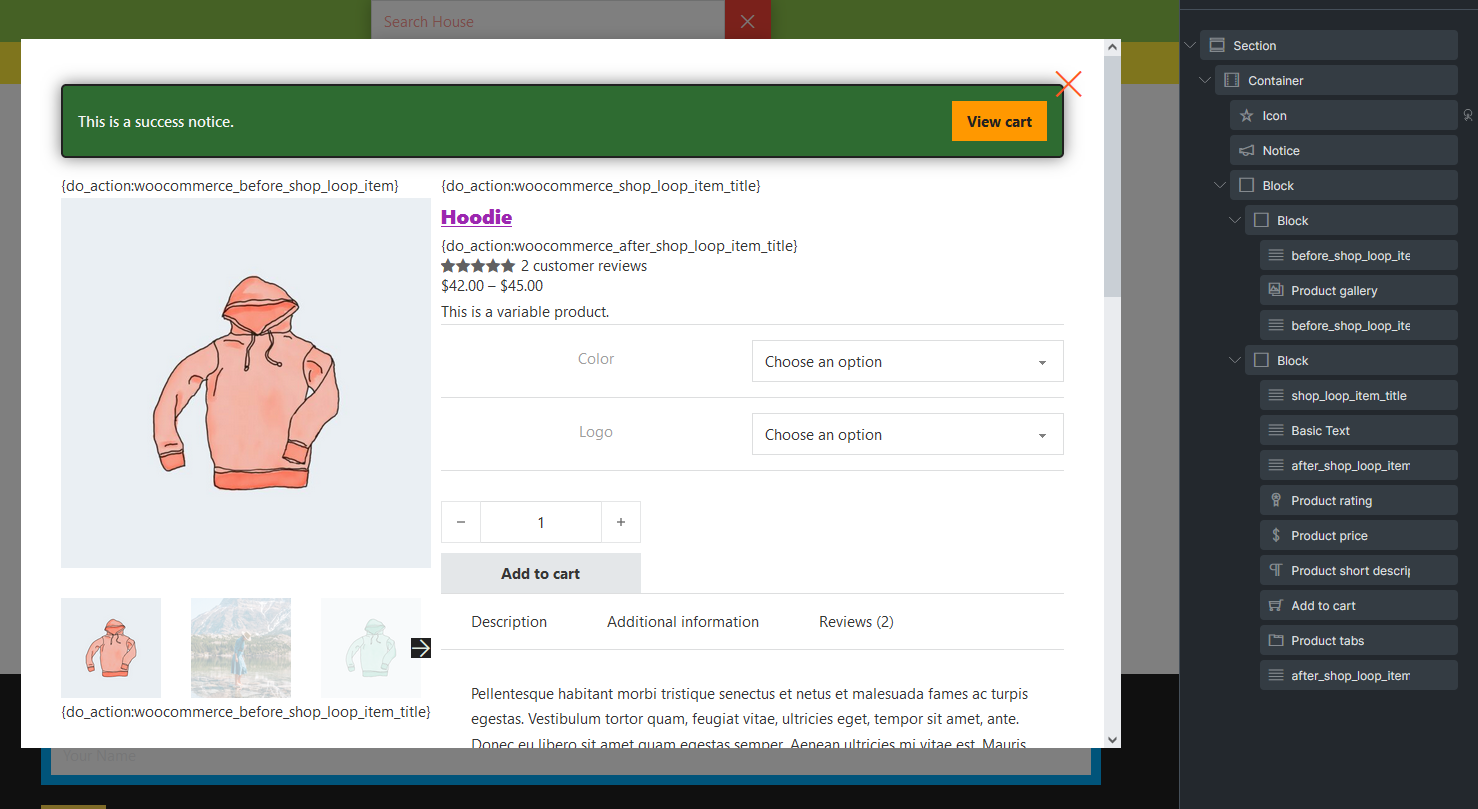Select the Product price dollar icon
Image resolution: width=1478 pixels, height=809 pixels.
click(1275, 536)
